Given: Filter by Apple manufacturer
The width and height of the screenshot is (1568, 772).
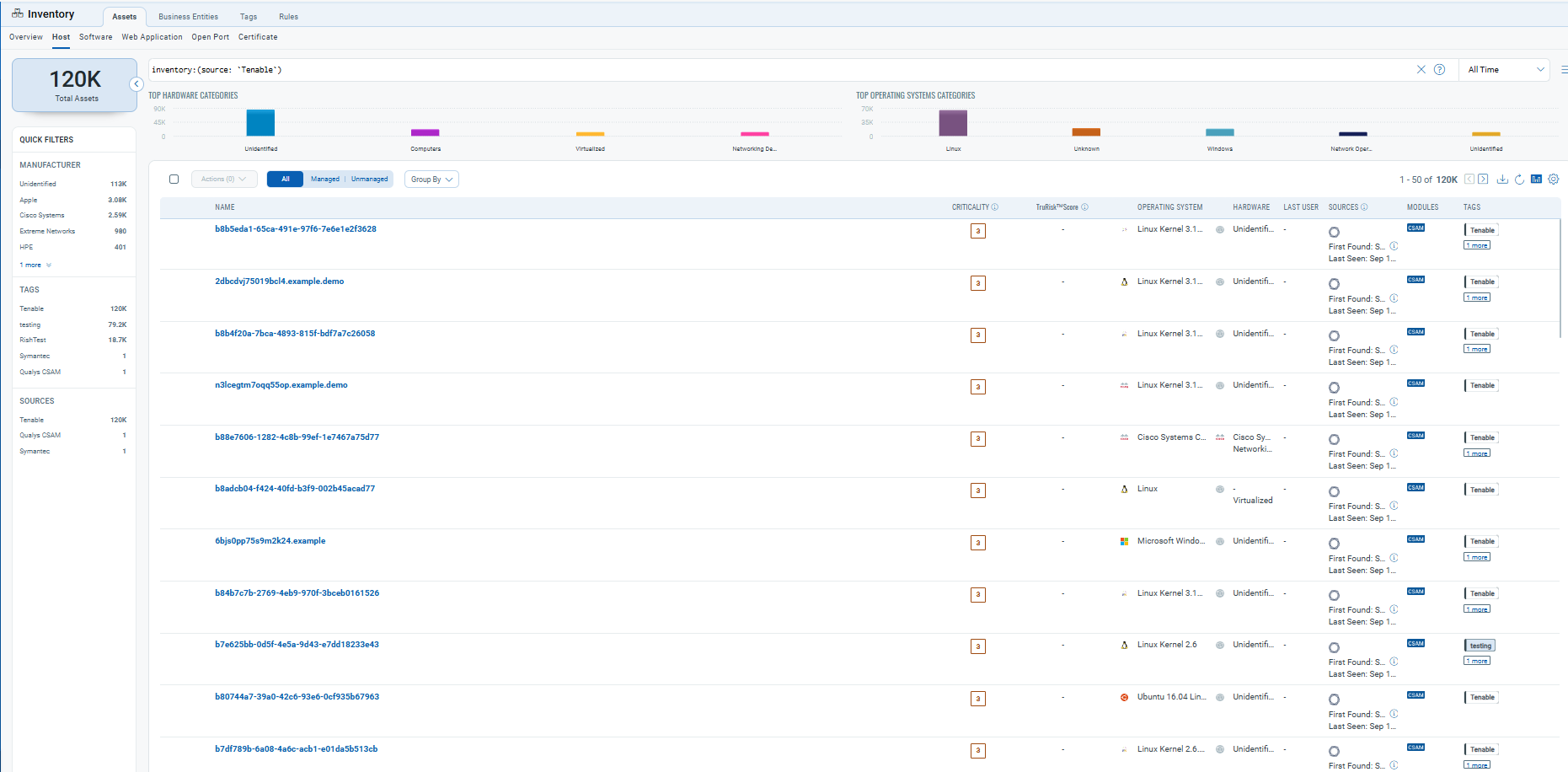Looking at the screenshot, I should coord(29,201).
